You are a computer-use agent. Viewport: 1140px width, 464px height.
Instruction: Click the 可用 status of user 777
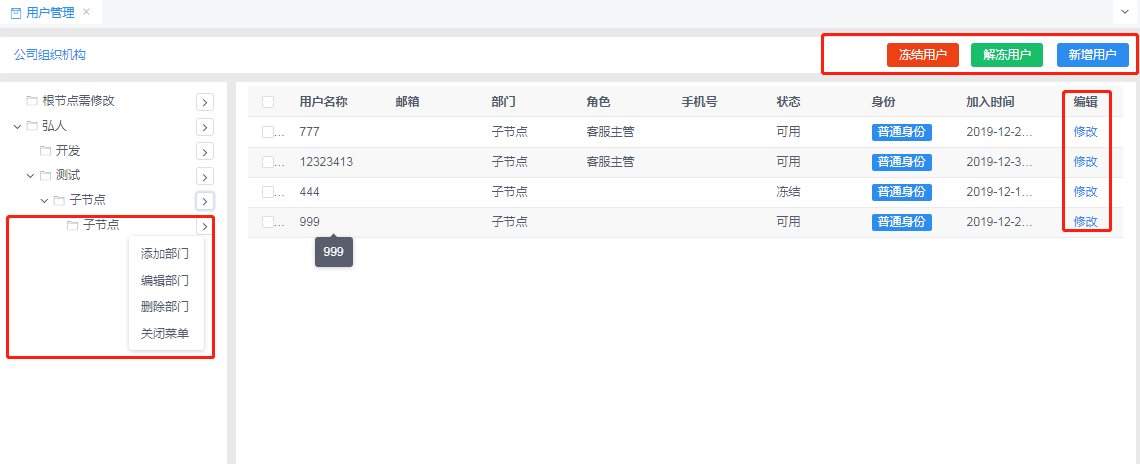[x=789, y=132]
